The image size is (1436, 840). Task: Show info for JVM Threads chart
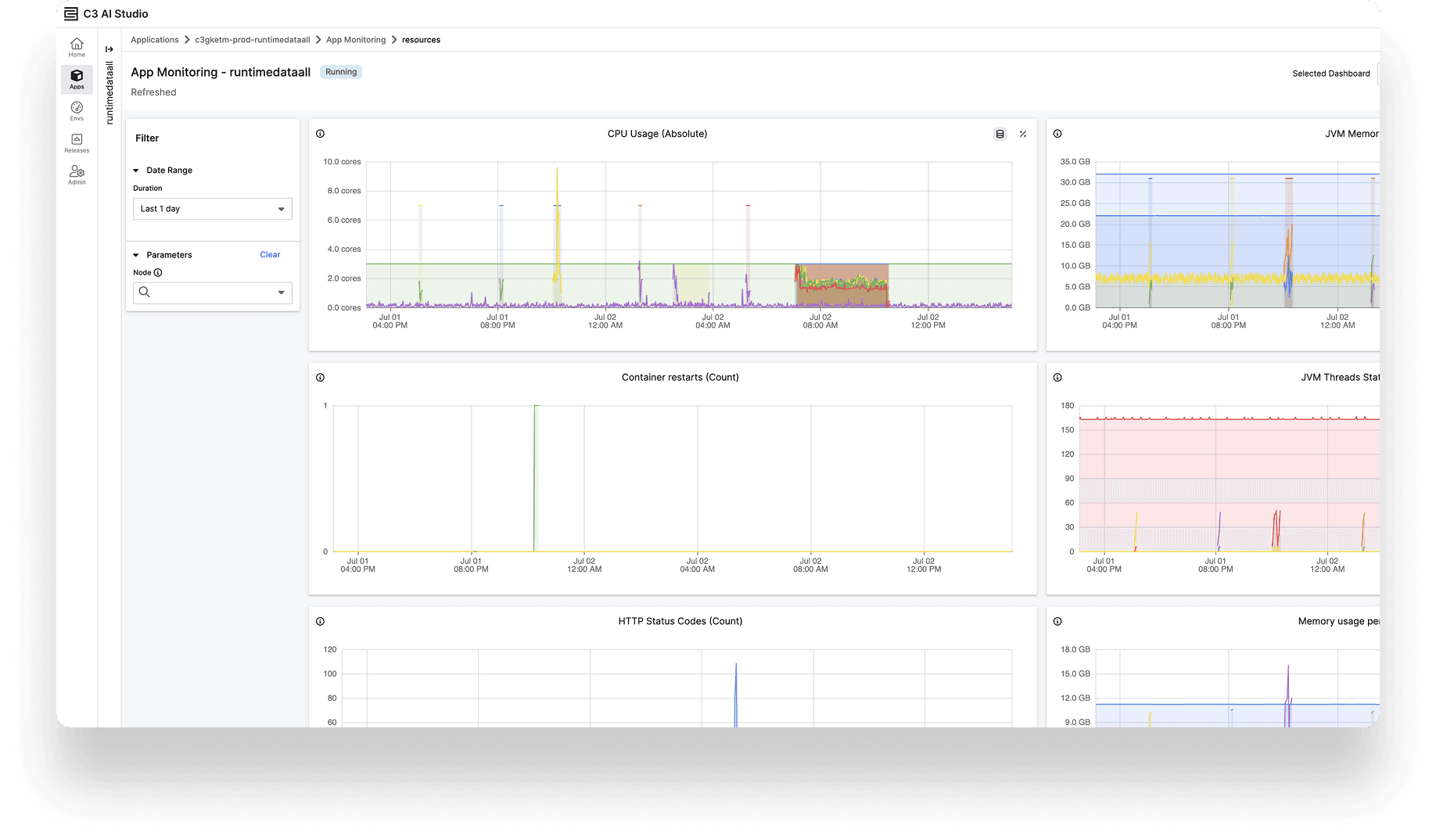1057,378
